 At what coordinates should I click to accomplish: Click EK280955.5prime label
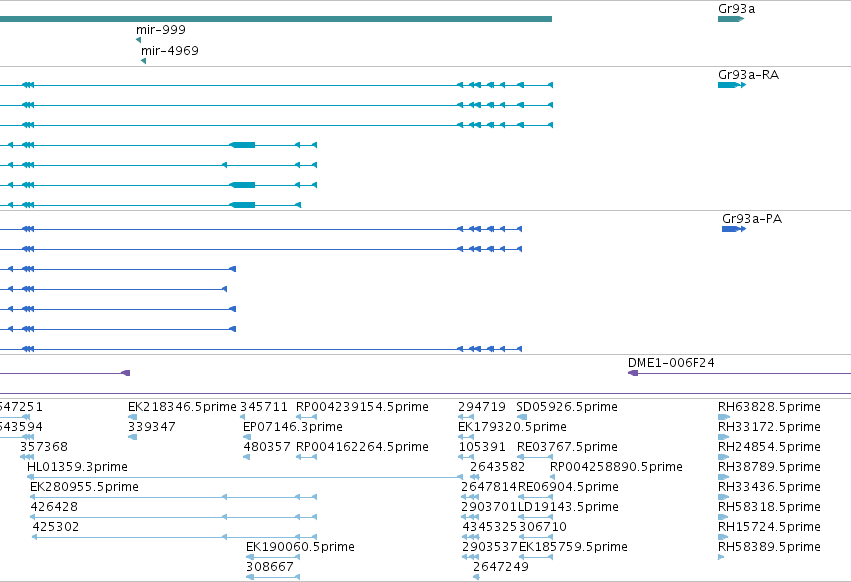(85, 487)
